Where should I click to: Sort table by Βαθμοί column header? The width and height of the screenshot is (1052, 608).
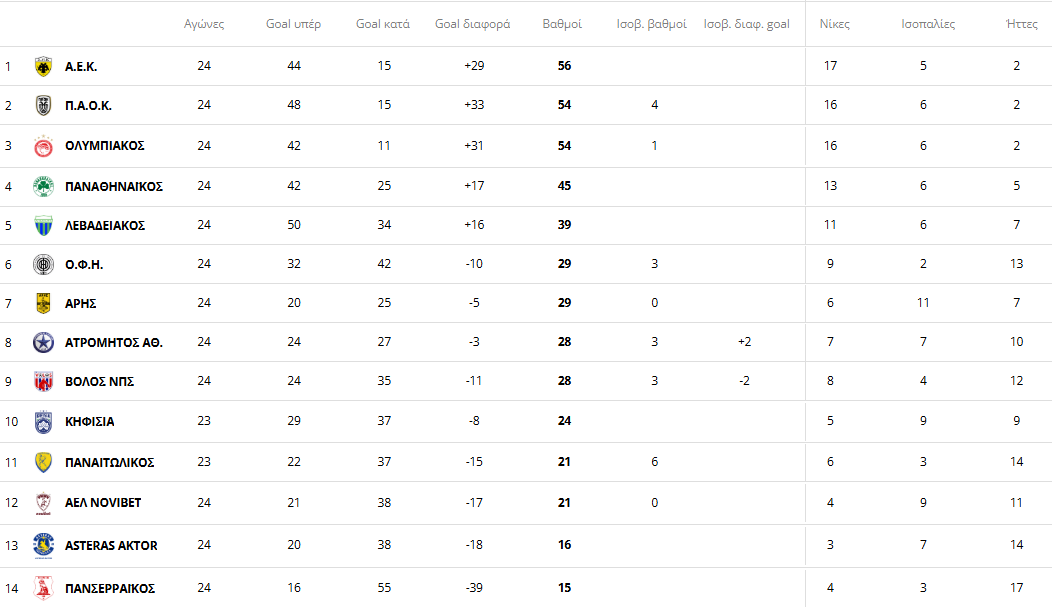[x=561, y=24]
